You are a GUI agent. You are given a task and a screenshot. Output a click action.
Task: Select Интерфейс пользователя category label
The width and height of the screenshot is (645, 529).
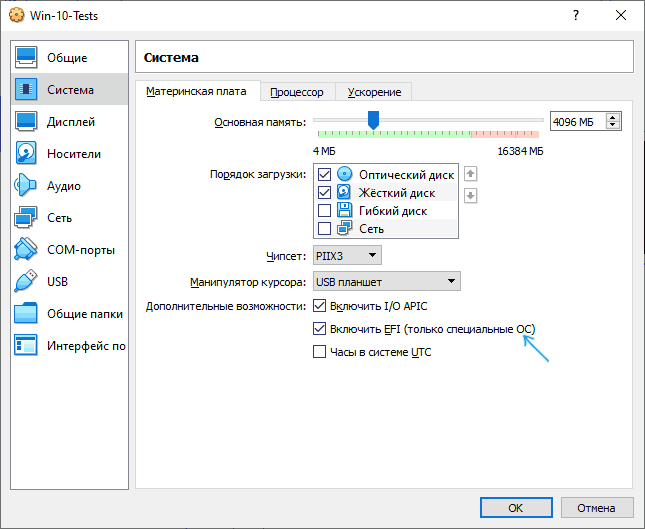click(86, 346)
